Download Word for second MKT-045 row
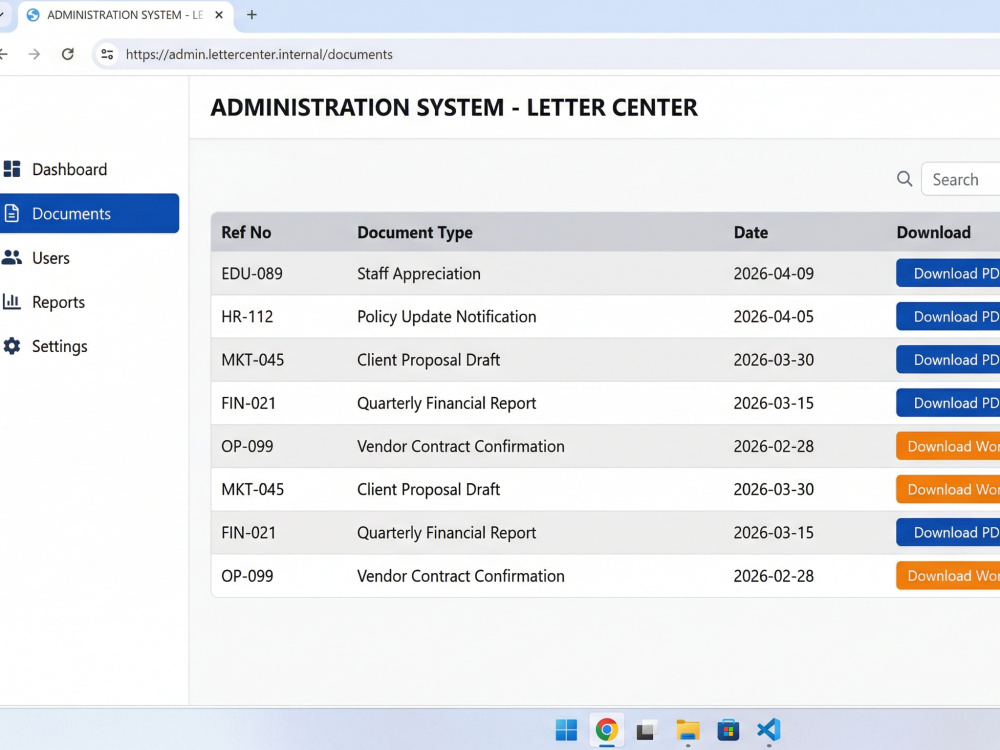The width and height of the screenshot is (1000, 750). click(948, 489)
